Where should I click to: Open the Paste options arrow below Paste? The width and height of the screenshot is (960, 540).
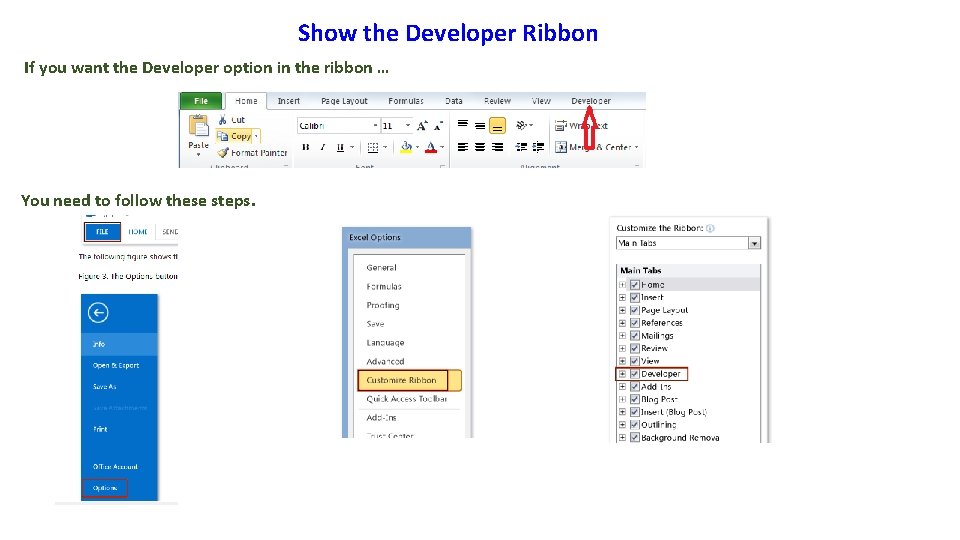click(198, 154)
